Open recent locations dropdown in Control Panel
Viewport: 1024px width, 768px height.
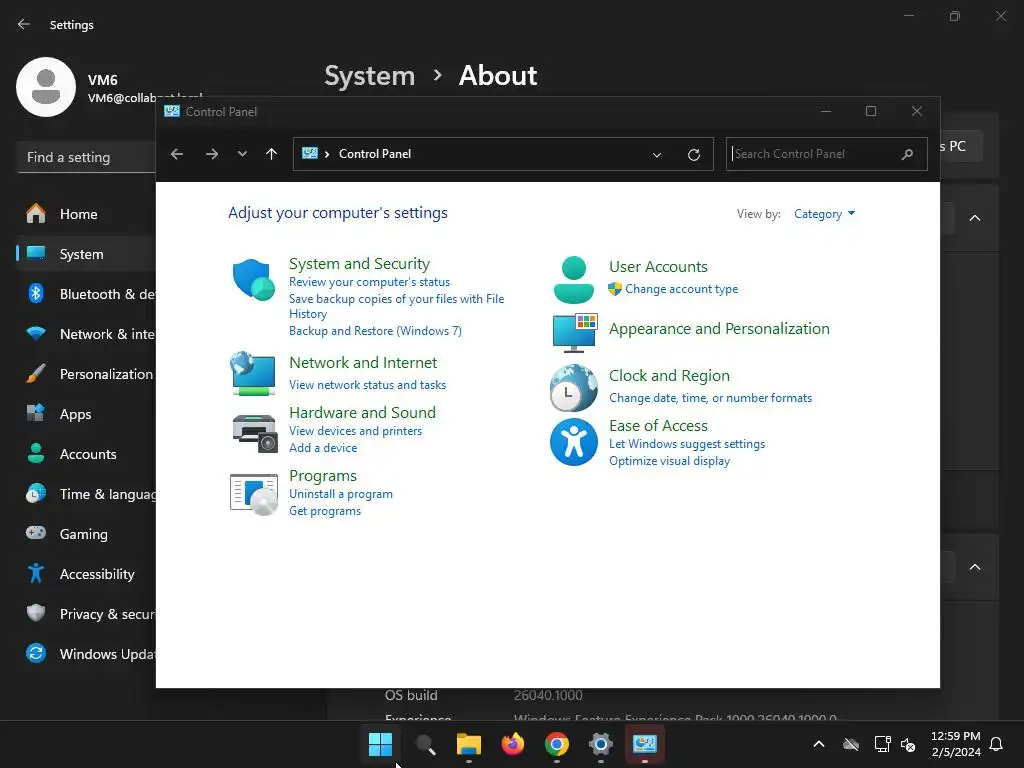tap(242, 154)
